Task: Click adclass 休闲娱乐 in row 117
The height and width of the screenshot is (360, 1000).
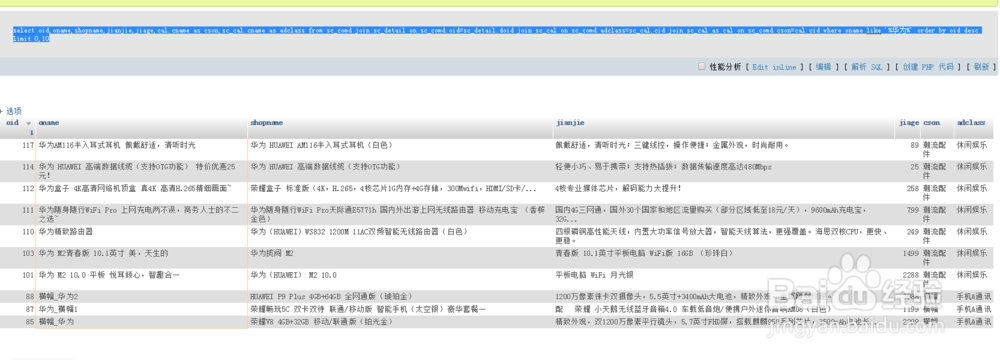Action: pyautogui.click(x=973, y=146)
